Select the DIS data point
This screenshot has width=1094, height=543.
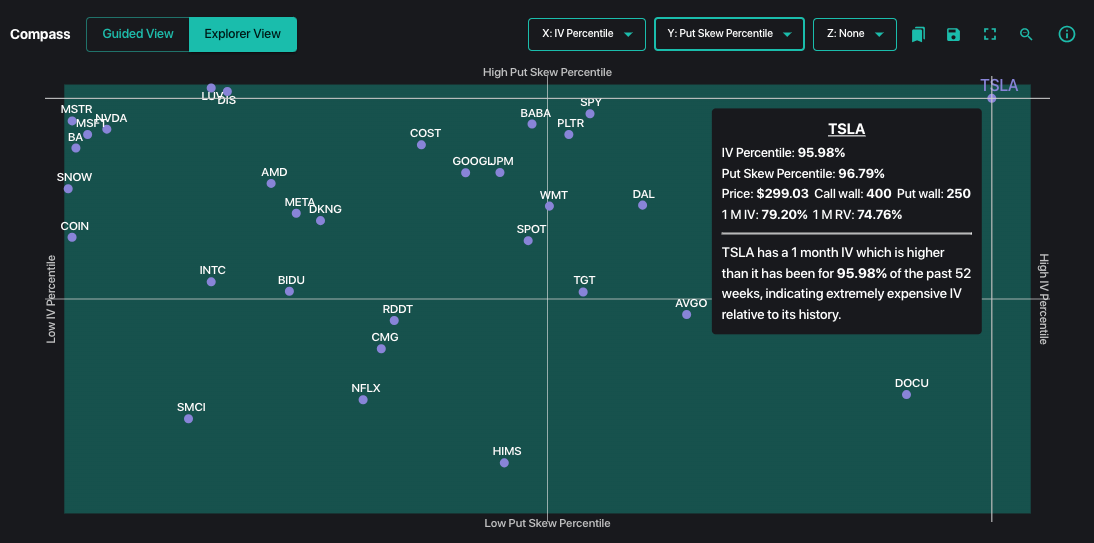pos(227,91)
